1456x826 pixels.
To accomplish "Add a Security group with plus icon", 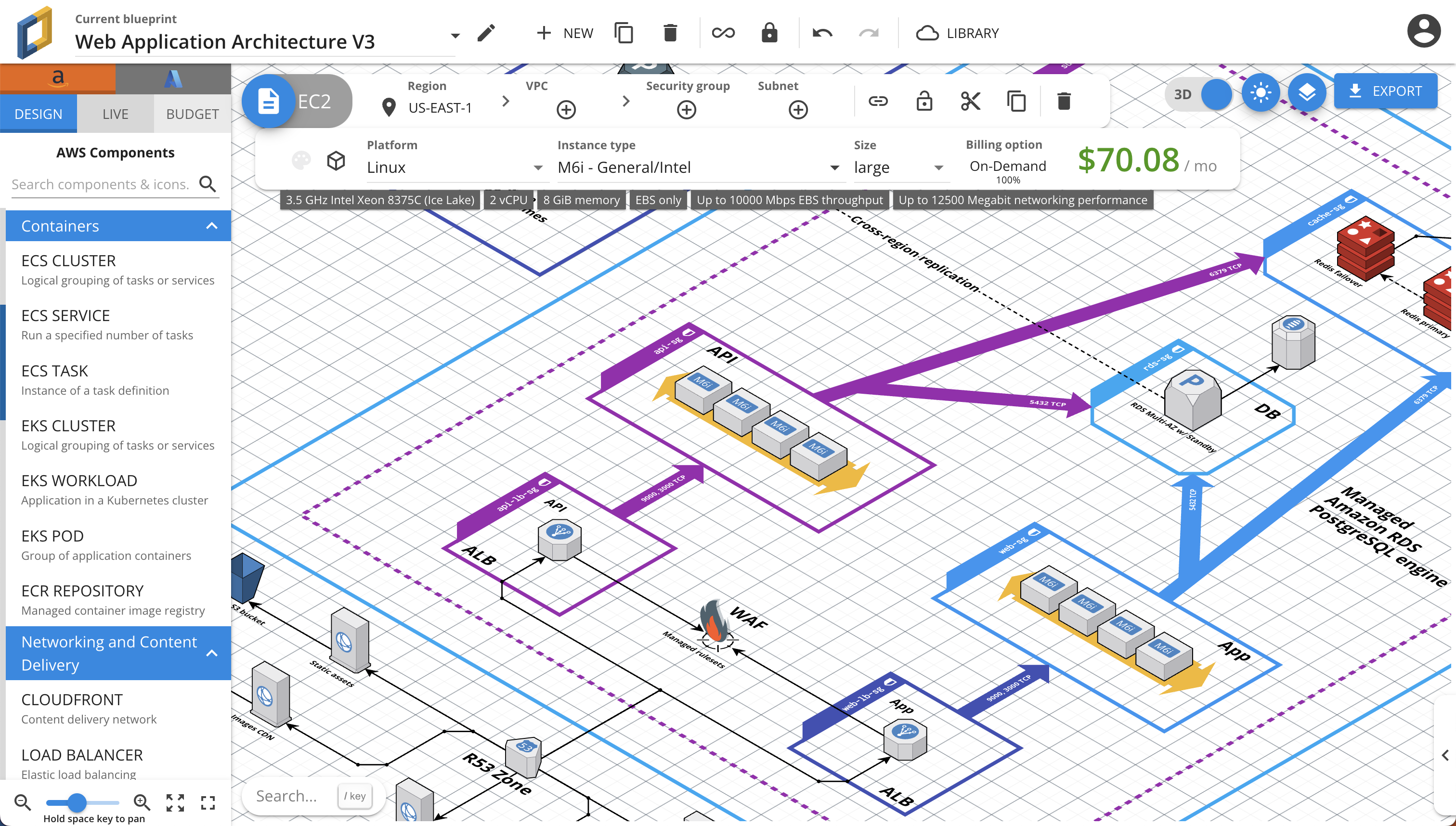I will click(x=687, y=109).
